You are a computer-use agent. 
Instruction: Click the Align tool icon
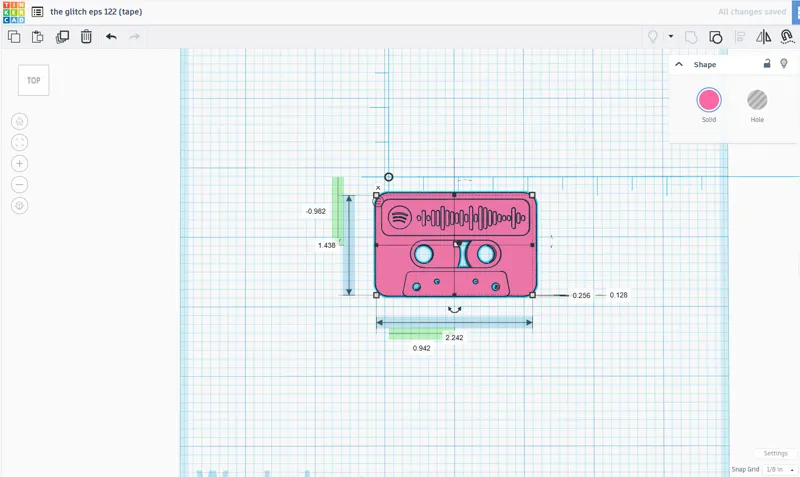pyautogui.click(x=740, y=37)
